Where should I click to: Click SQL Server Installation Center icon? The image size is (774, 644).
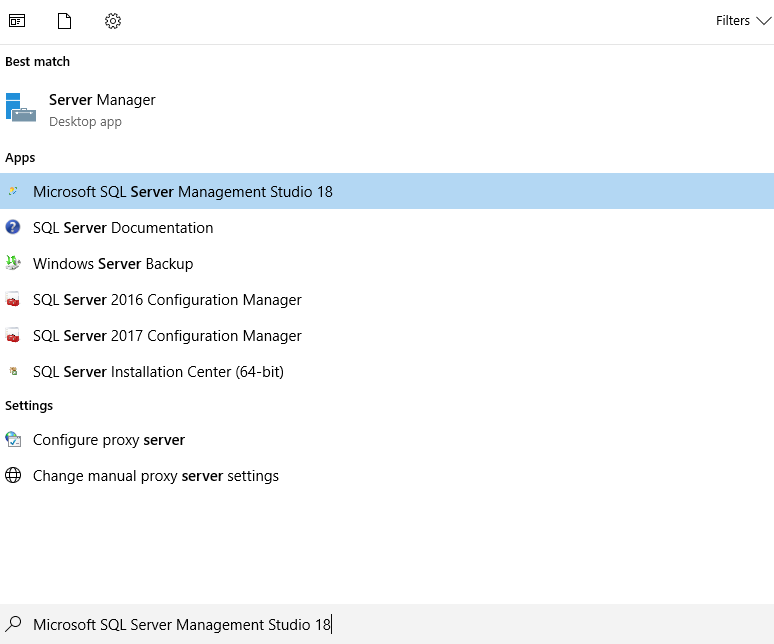[x=13, y=371]
